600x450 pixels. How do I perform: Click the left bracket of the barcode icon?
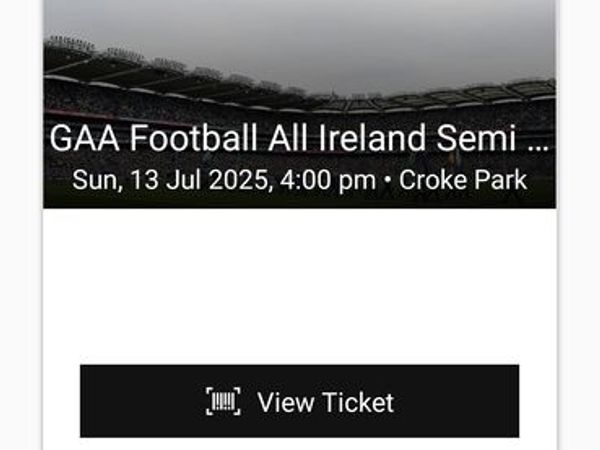point(209,401)
